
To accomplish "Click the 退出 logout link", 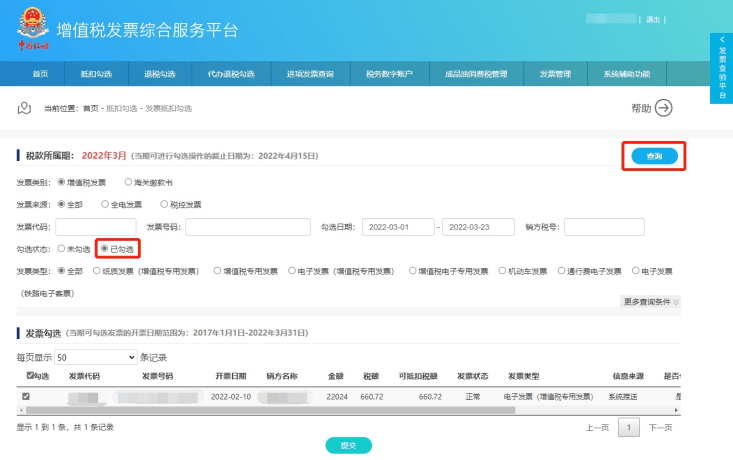I will (653, 19).
